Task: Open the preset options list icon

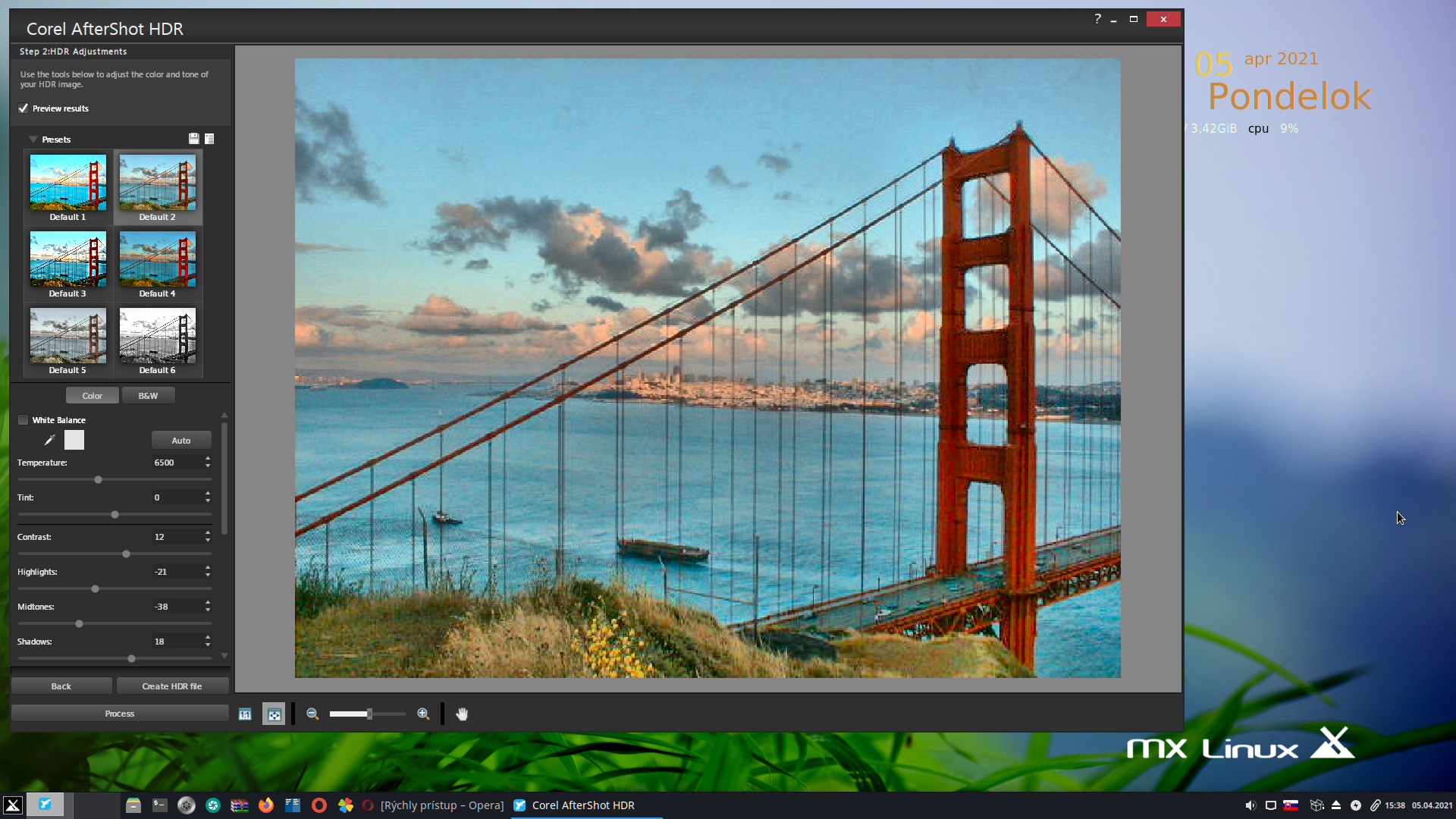Action: tap(209, 139)
